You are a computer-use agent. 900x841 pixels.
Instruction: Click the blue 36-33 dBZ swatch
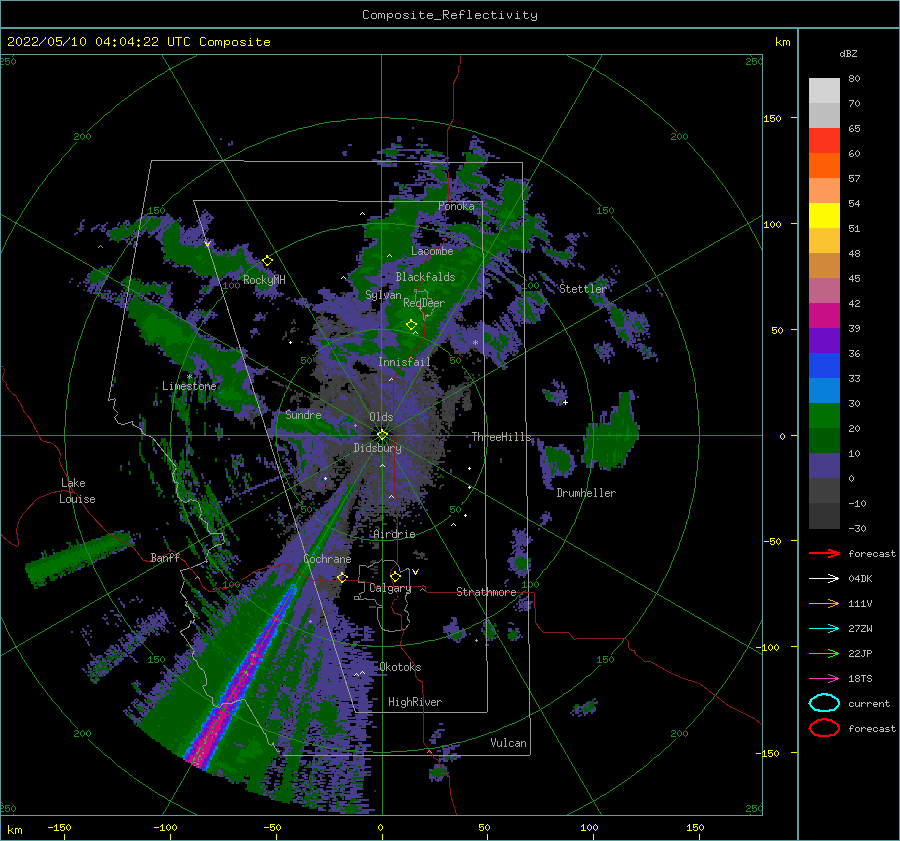point(824,366)
